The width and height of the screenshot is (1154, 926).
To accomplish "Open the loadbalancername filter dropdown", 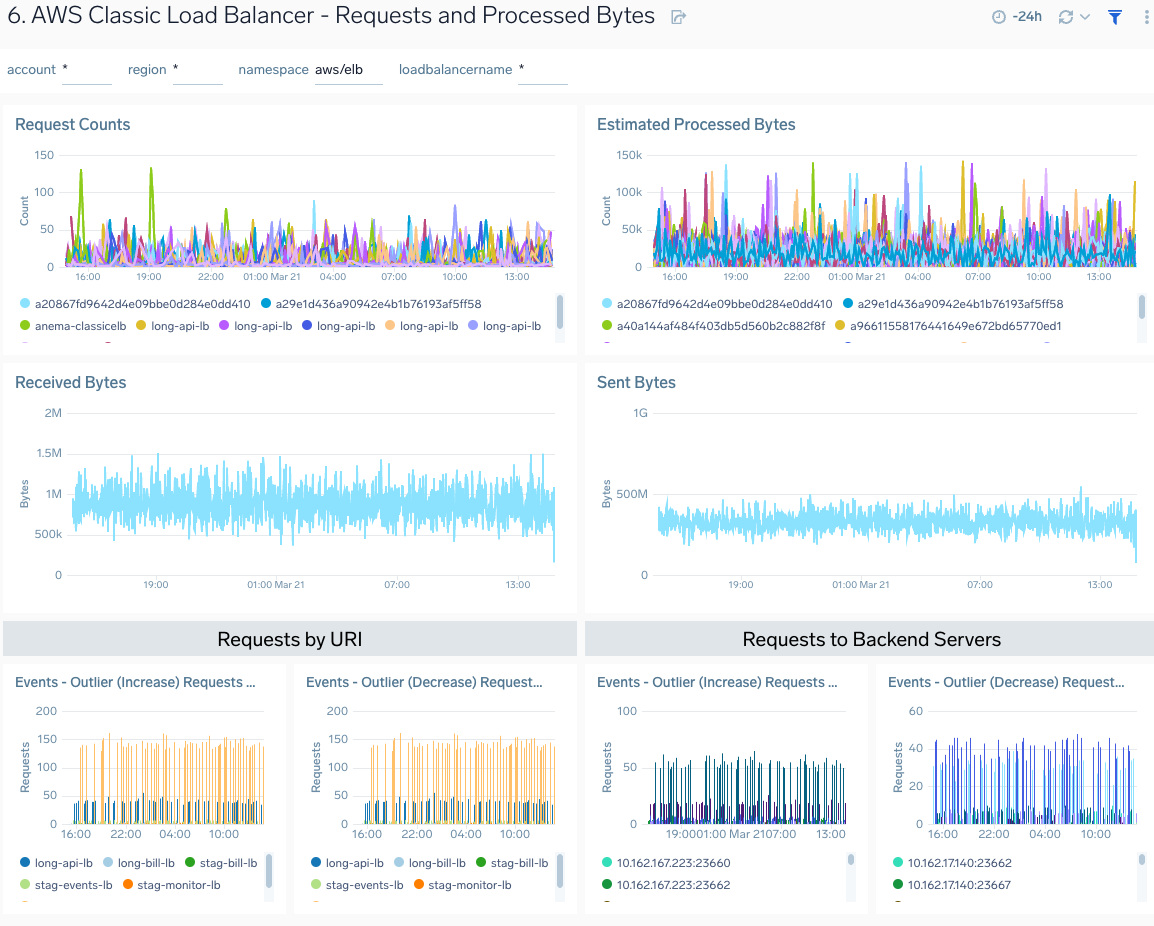I will tap(542, 69).
